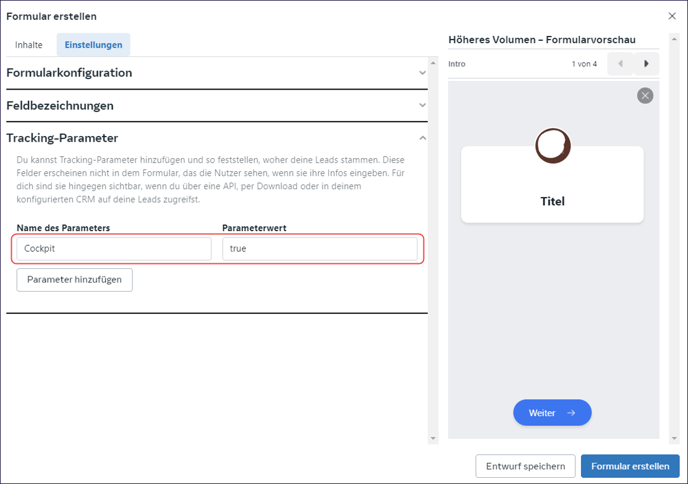Click Formular erstellen blue button
The image size is (688, 484).
pos(630,466)
